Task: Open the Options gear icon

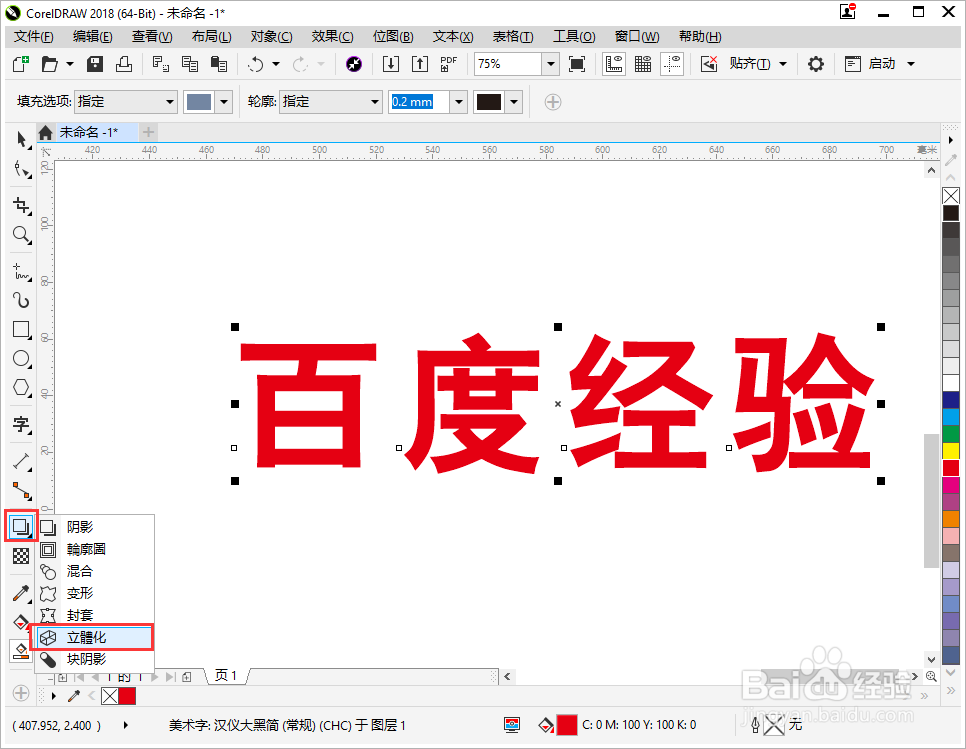Action: 816,63
